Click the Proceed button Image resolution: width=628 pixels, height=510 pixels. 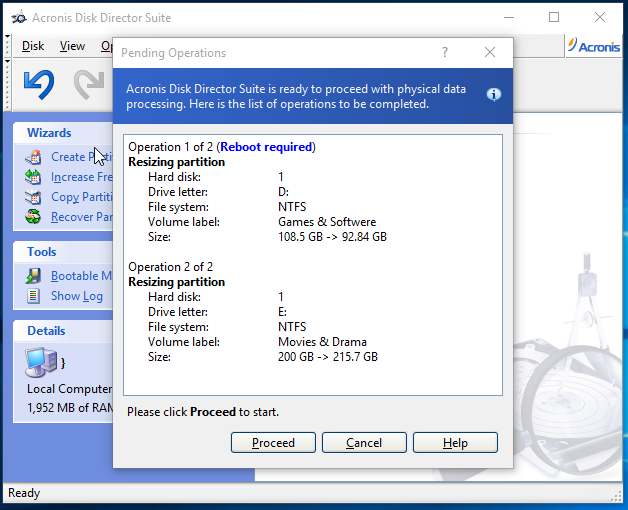273,443
